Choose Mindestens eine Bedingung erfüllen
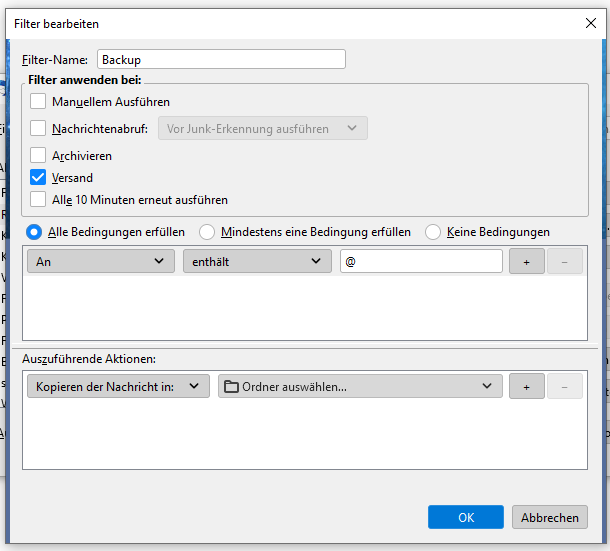Image resolution: width=610 pixels, height=551 pixels. [x=207, y=232]
